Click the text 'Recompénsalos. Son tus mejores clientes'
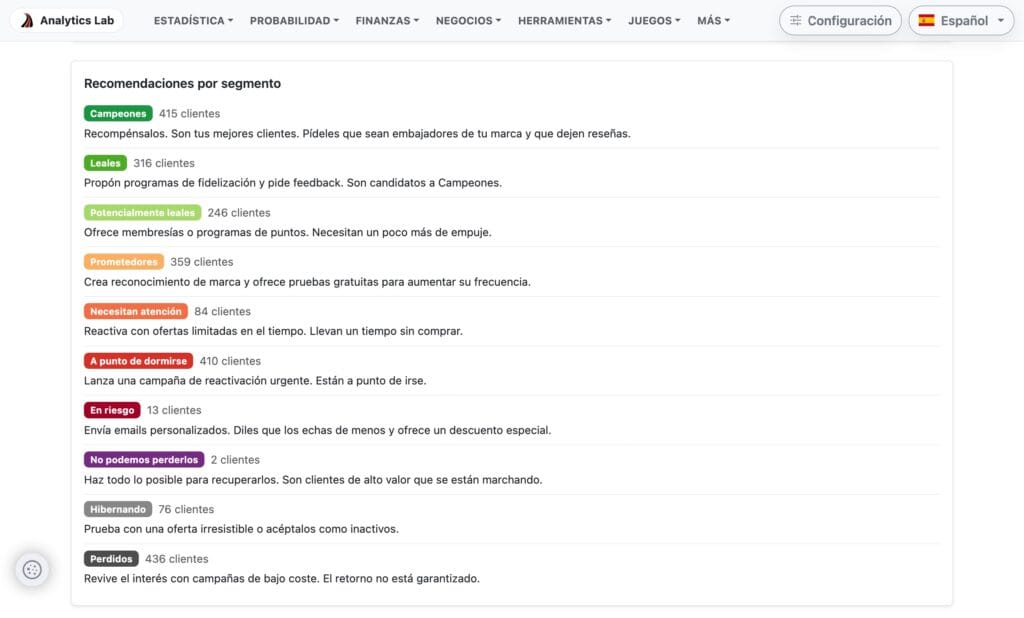This screenshot has height=618, width=1024. tap(191, 134)
